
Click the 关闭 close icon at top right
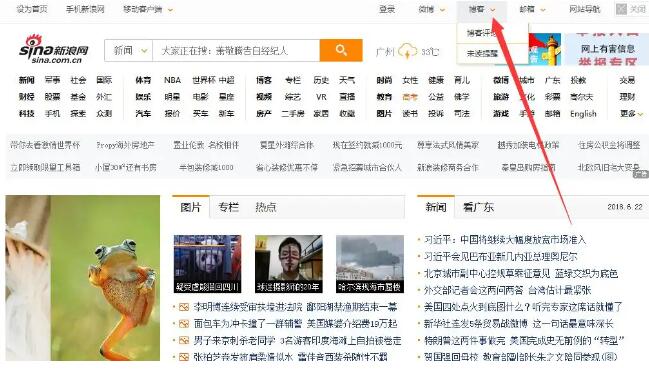click(x=621, y=9)
